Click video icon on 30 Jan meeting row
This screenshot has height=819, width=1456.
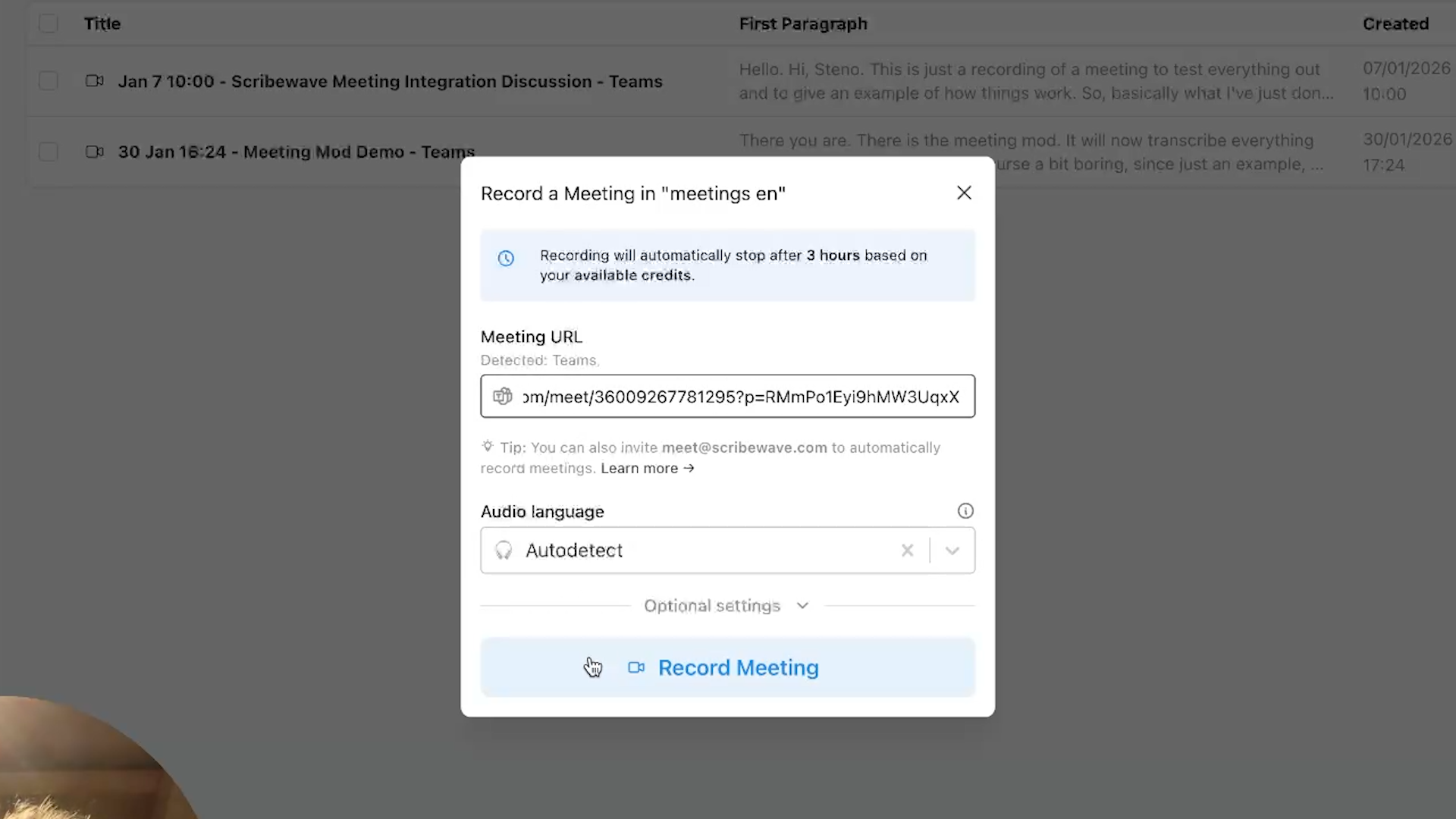click(95, 152)
